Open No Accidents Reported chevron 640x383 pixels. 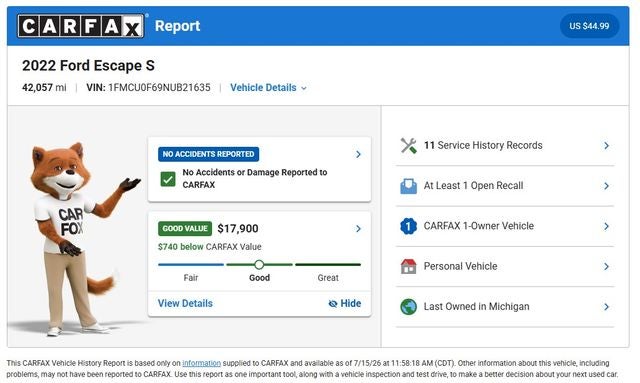click(x=358, y=154)
